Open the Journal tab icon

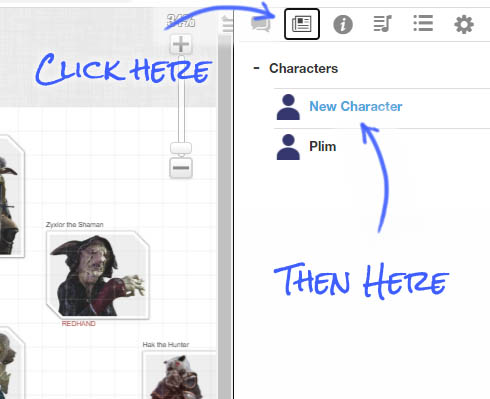pos(302,24)
